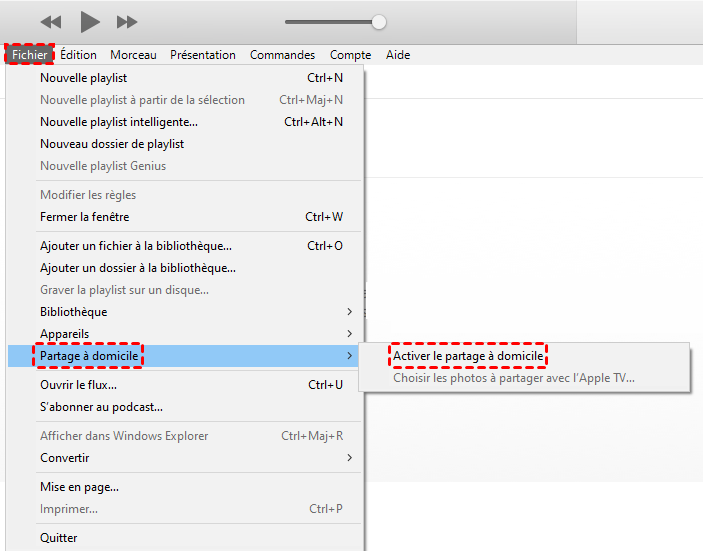Open the Aide menu
703x551 pixels.
(398, 55)
